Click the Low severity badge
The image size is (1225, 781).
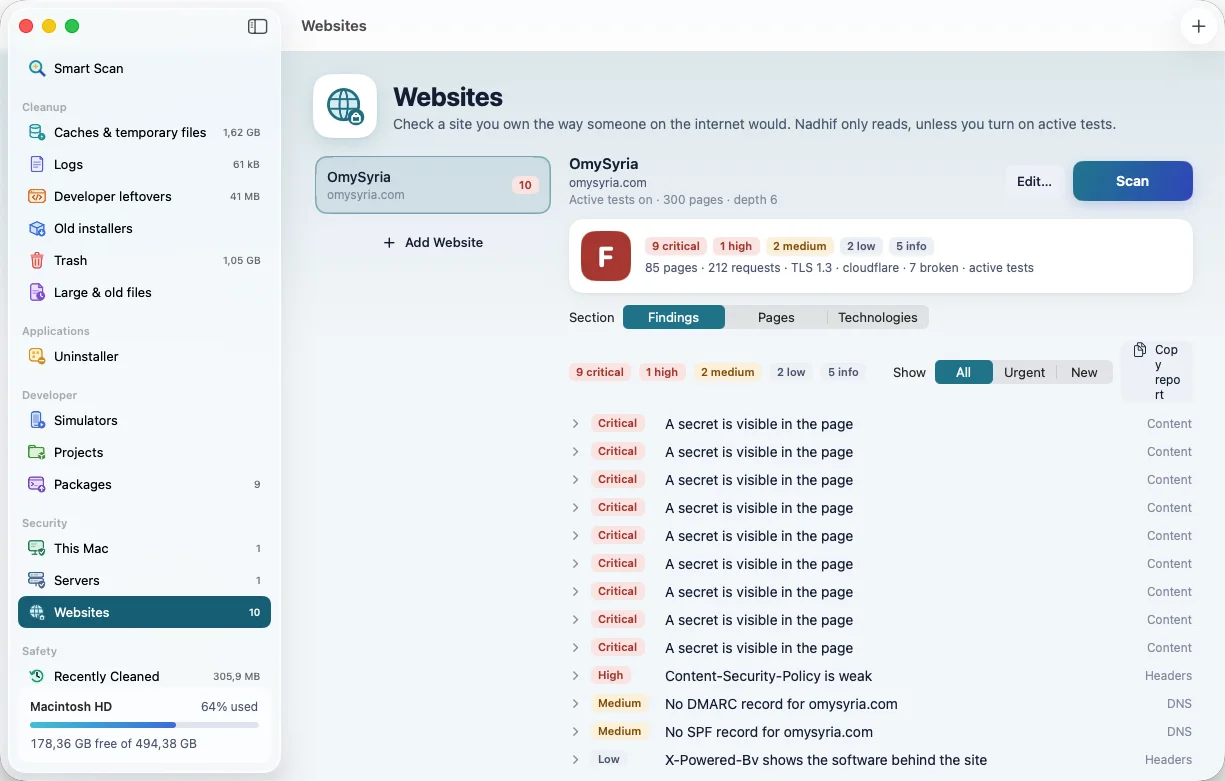[x=609, y=760]
